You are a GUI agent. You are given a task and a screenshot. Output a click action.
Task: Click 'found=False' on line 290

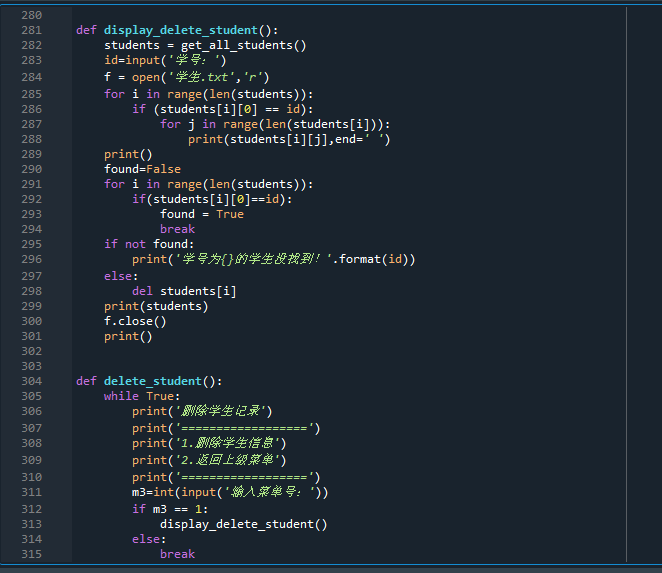coord(142,169)
